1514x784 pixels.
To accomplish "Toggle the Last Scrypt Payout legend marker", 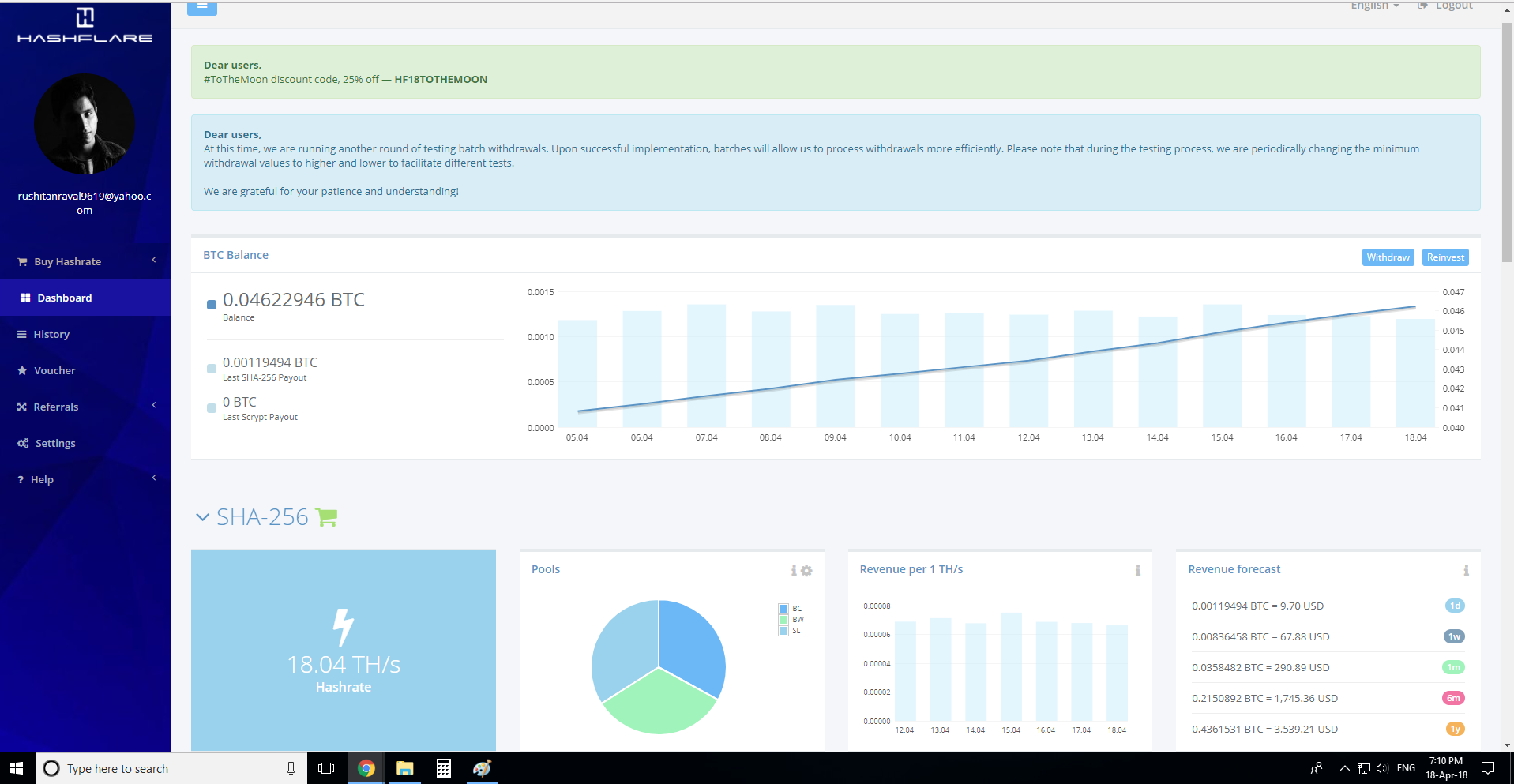I will tap(212, 408).
